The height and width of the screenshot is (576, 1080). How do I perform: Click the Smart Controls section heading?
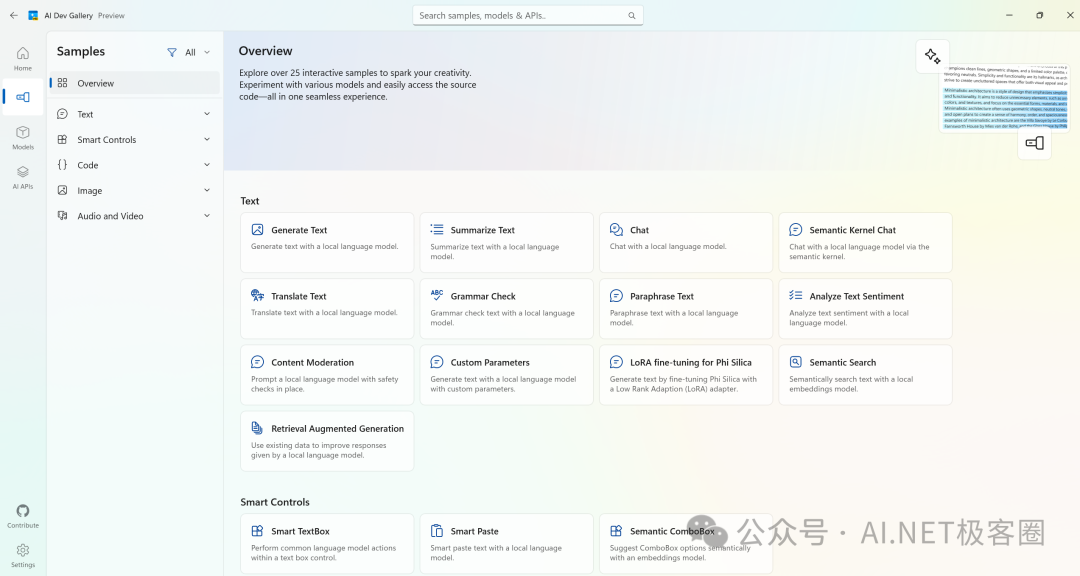click(x=275, y=502)
